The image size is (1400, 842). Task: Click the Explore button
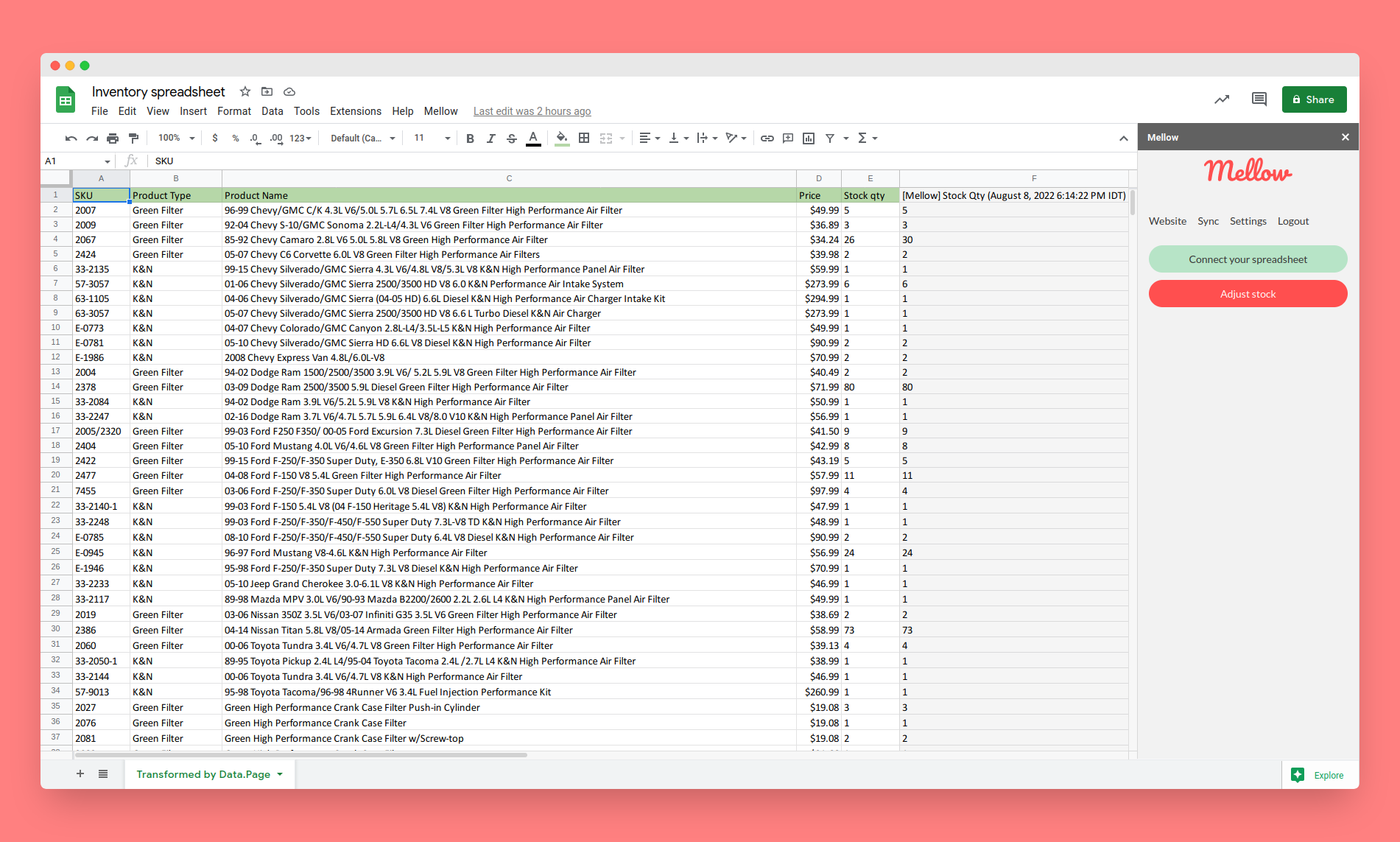[1320, 775]
